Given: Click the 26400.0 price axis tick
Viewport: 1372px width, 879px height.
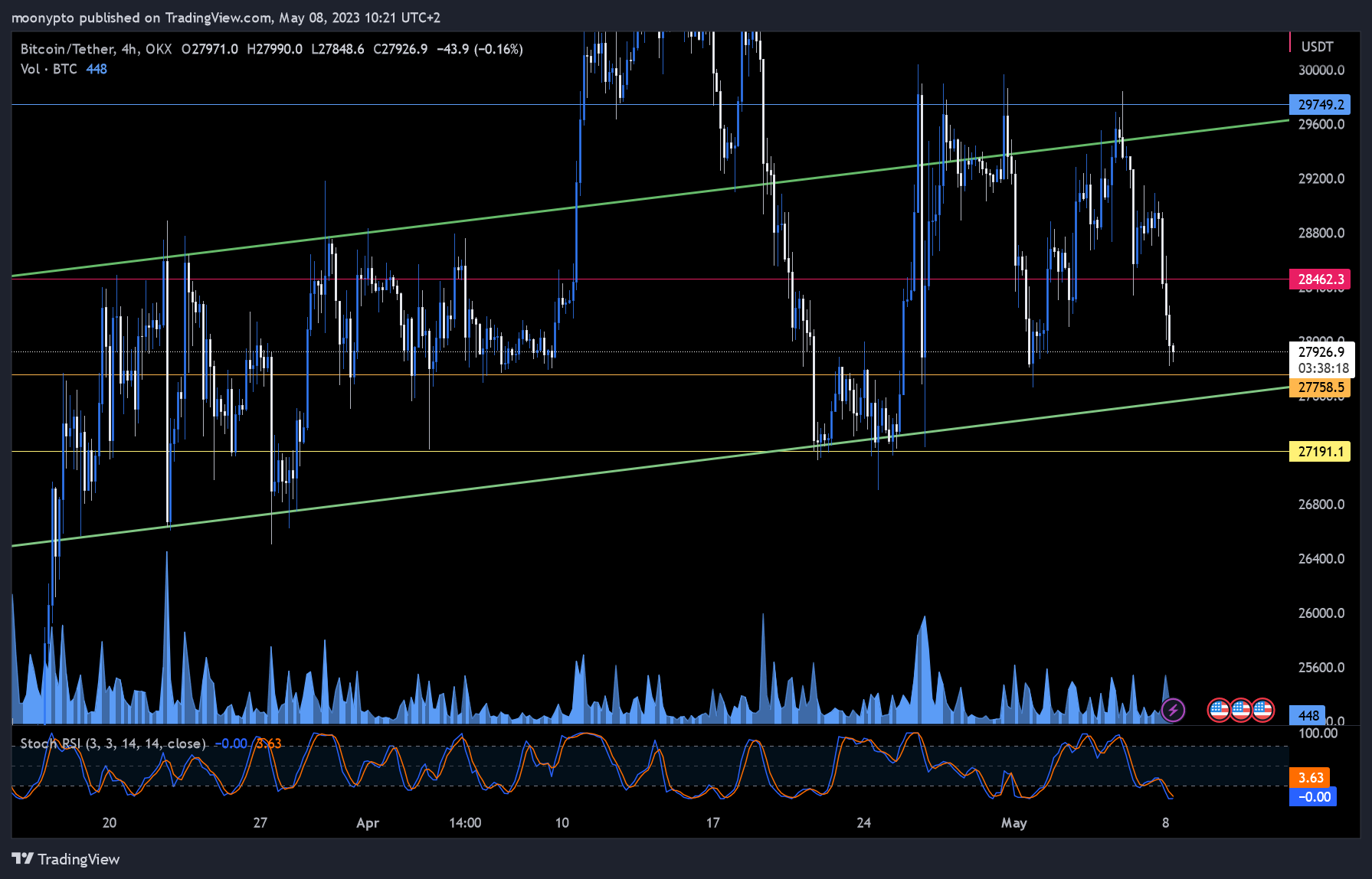Looking at the screenshot, I should (1321, 559).
